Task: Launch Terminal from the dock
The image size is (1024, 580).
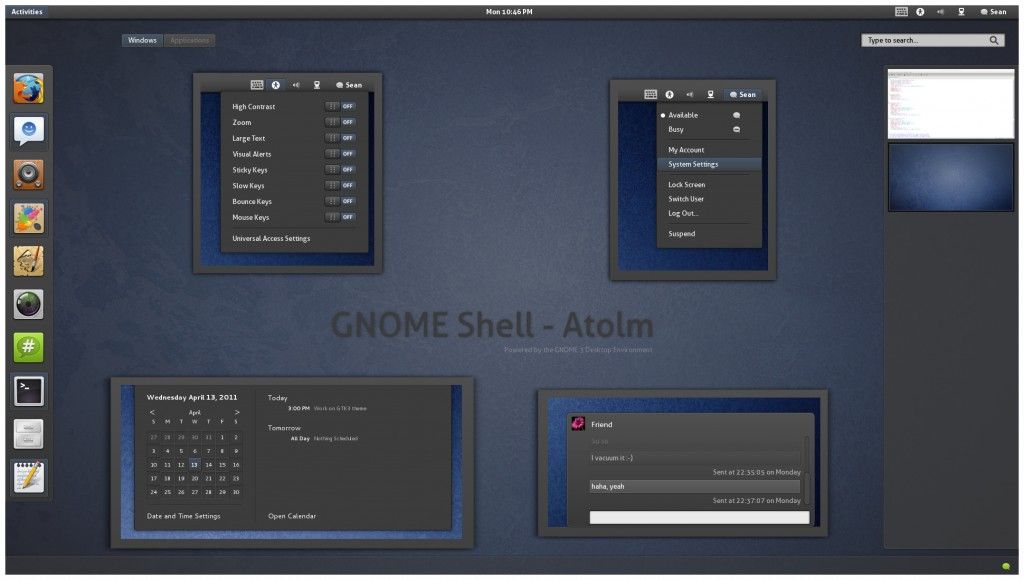Action: 29,390
